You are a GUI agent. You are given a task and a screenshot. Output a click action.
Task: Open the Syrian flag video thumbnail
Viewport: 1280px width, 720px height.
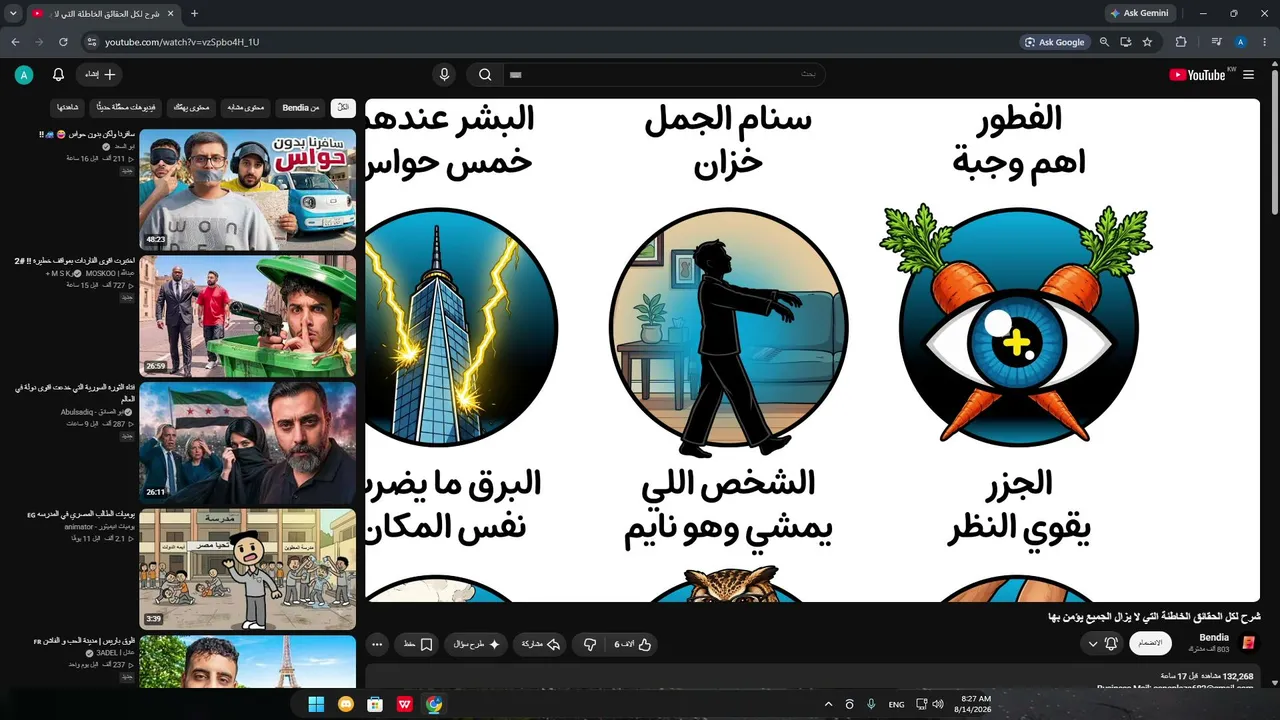247,443
